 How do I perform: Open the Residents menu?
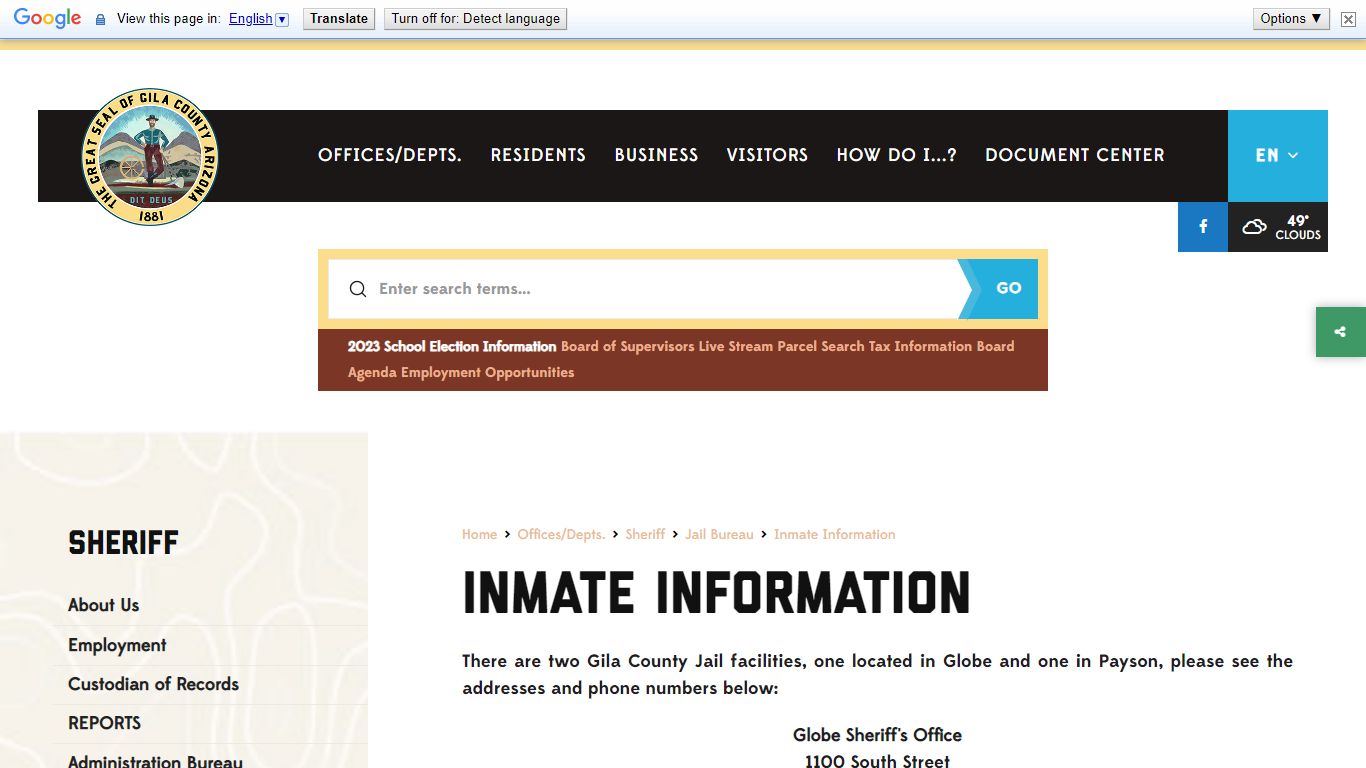tap(538, 155)
